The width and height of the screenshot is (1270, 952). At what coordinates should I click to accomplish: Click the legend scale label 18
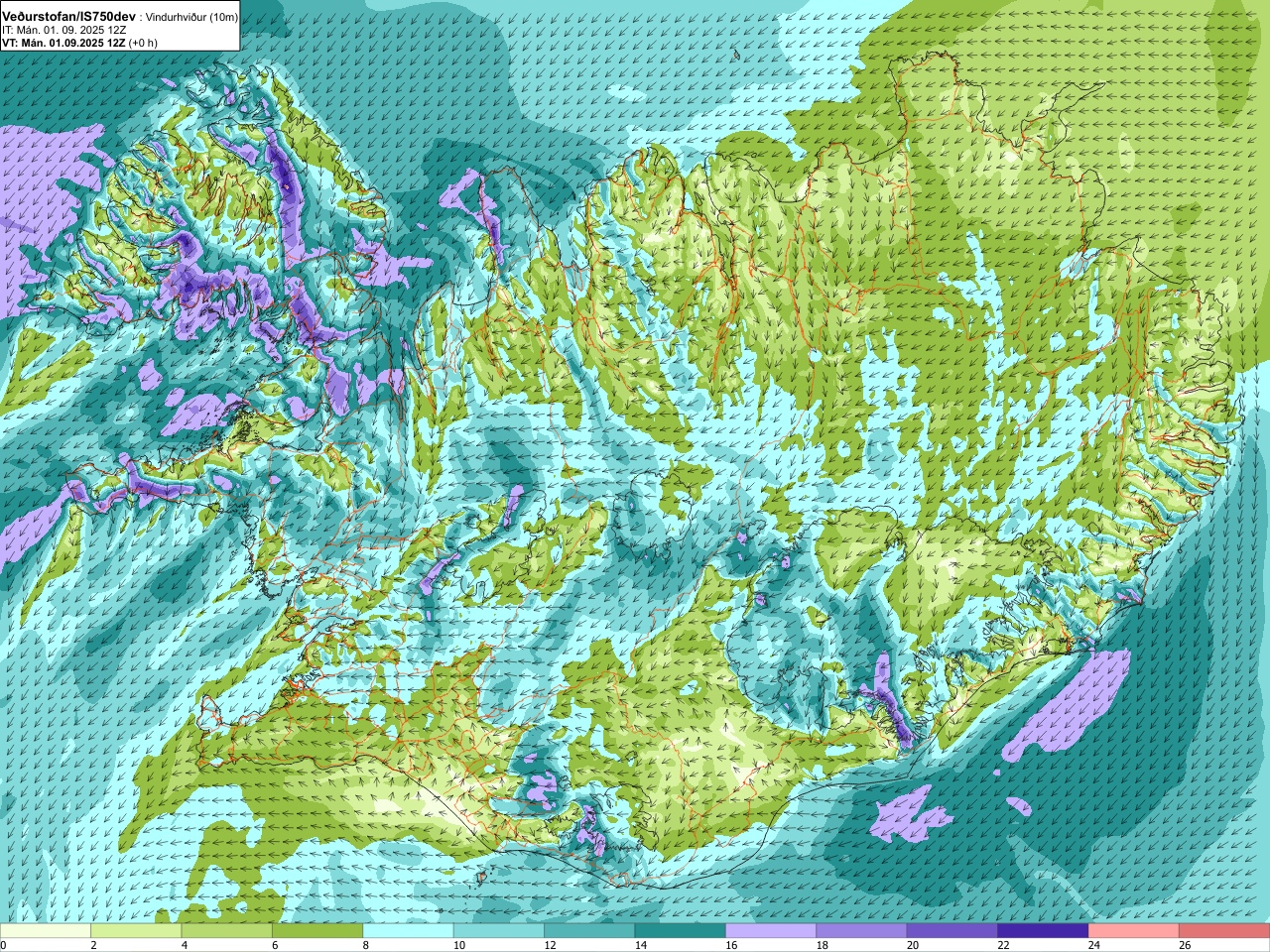822,945
